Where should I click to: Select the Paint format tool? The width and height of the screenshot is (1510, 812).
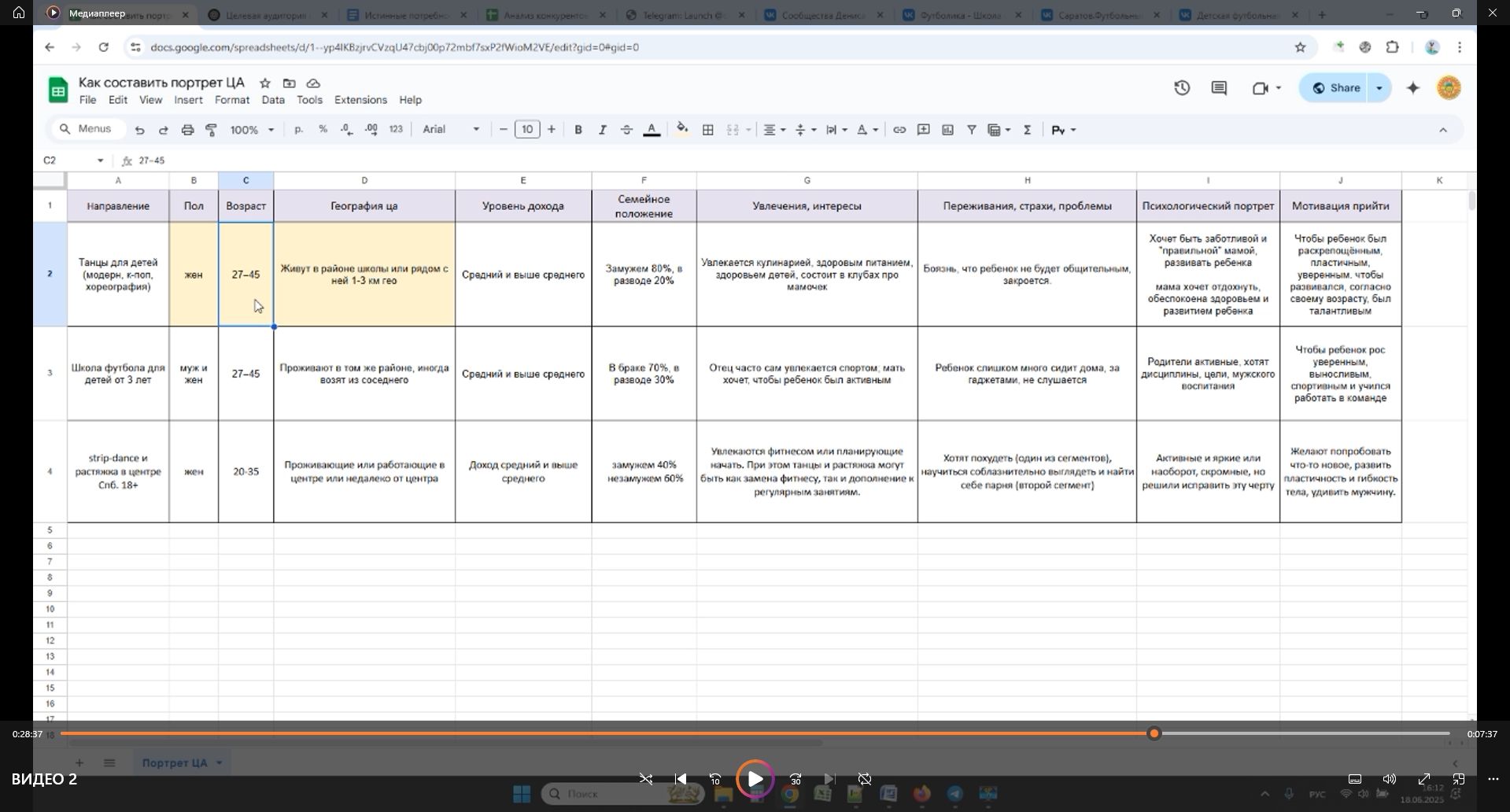211,130
